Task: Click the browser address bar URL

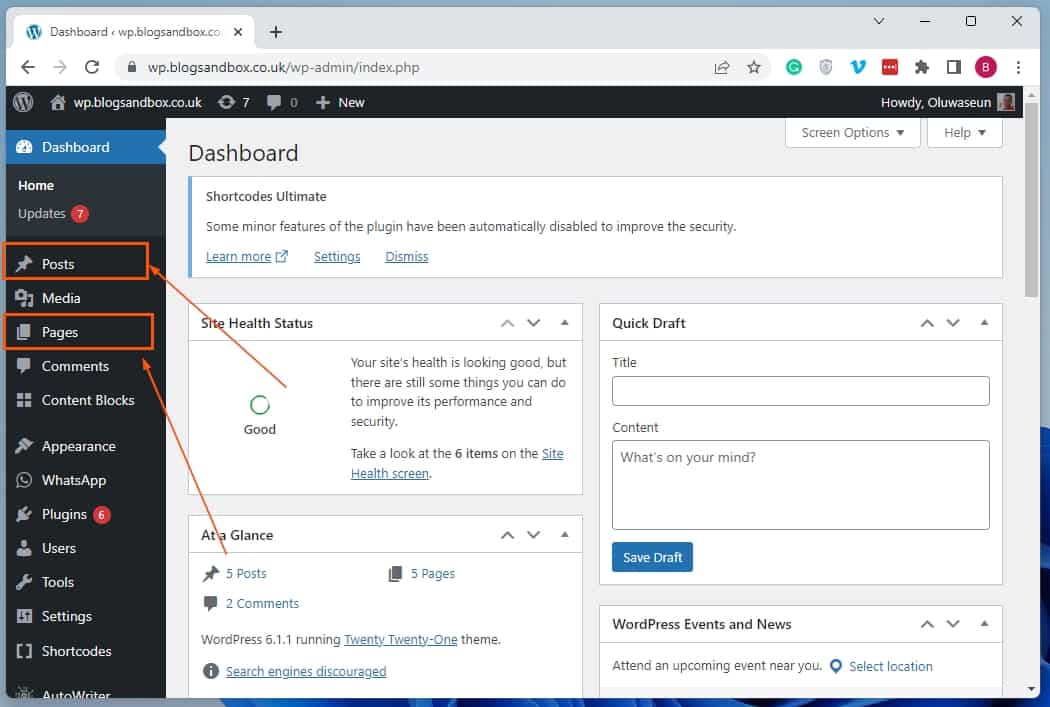Action: (283, 68)
